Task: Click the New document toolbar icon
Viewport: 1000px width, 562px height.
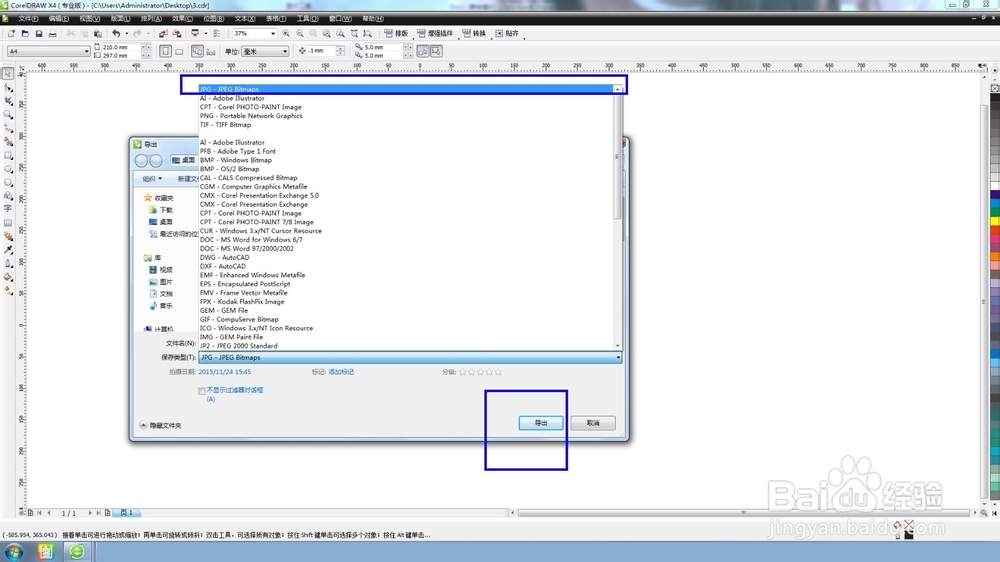Action: click(x=11, y=33)
